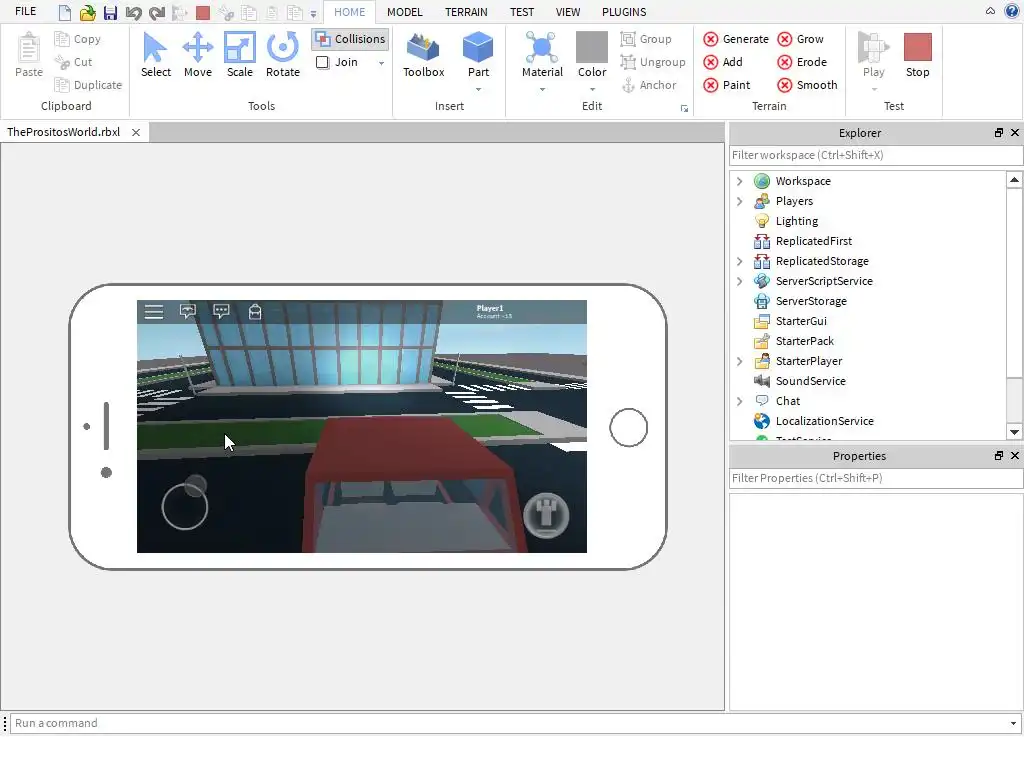Choose the Rotate tool
This screenshot has height=768, width=1024.
(x=283, y=56)
